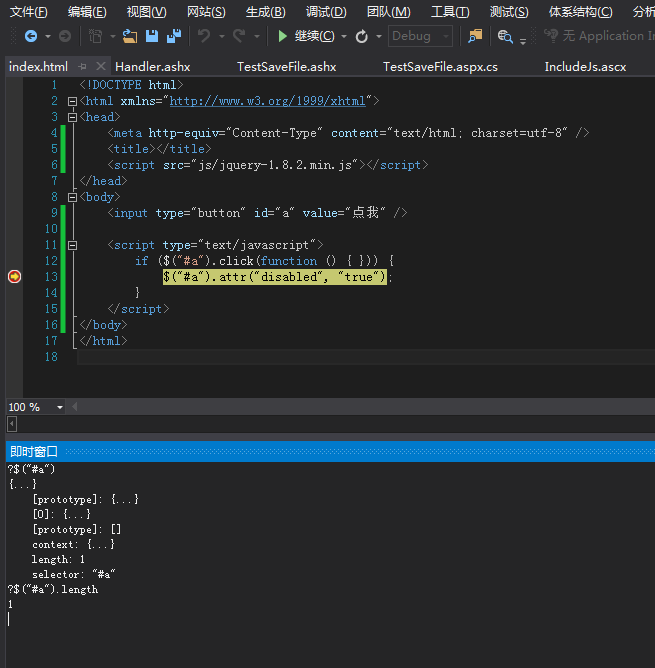
Task: Click the green Continue play icon
Action: point(282,36)
